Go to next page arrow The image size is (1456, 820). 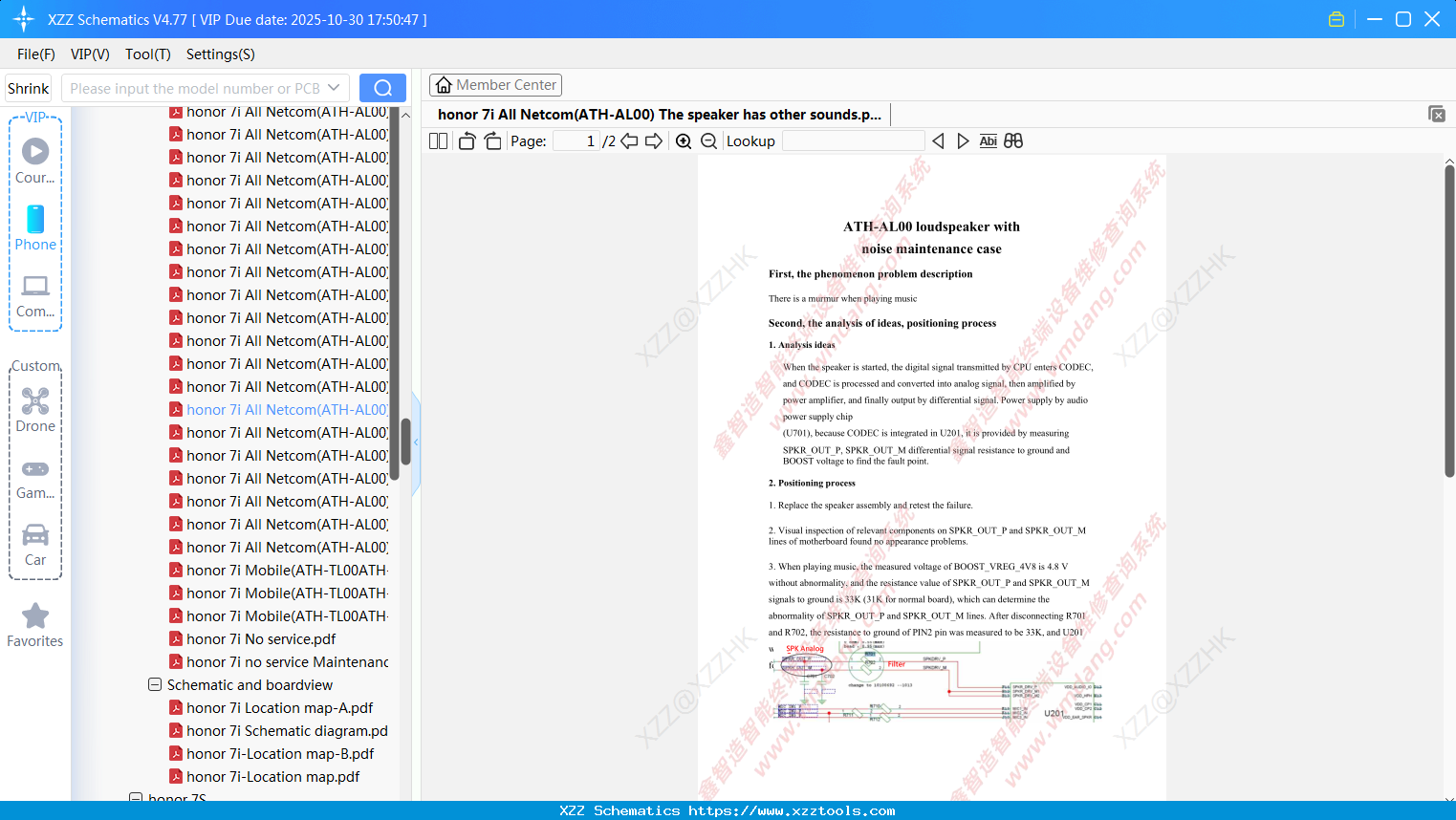tap(654, 141)
